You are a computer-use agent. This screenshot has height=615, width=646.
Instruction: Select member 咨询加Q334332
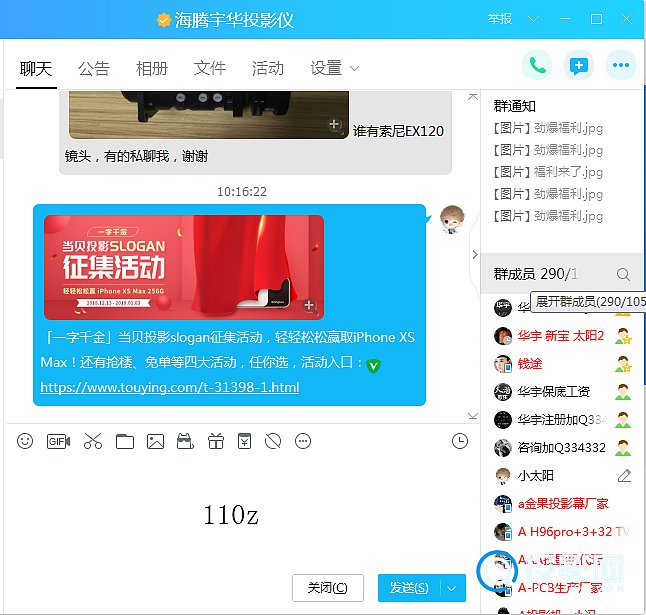click(562, 448)
